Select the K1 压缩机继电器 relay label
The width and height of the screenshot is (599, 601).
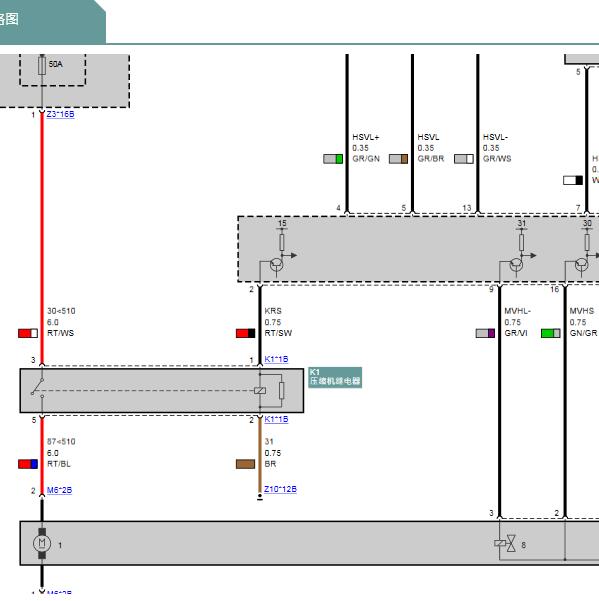tap(335, 378)
